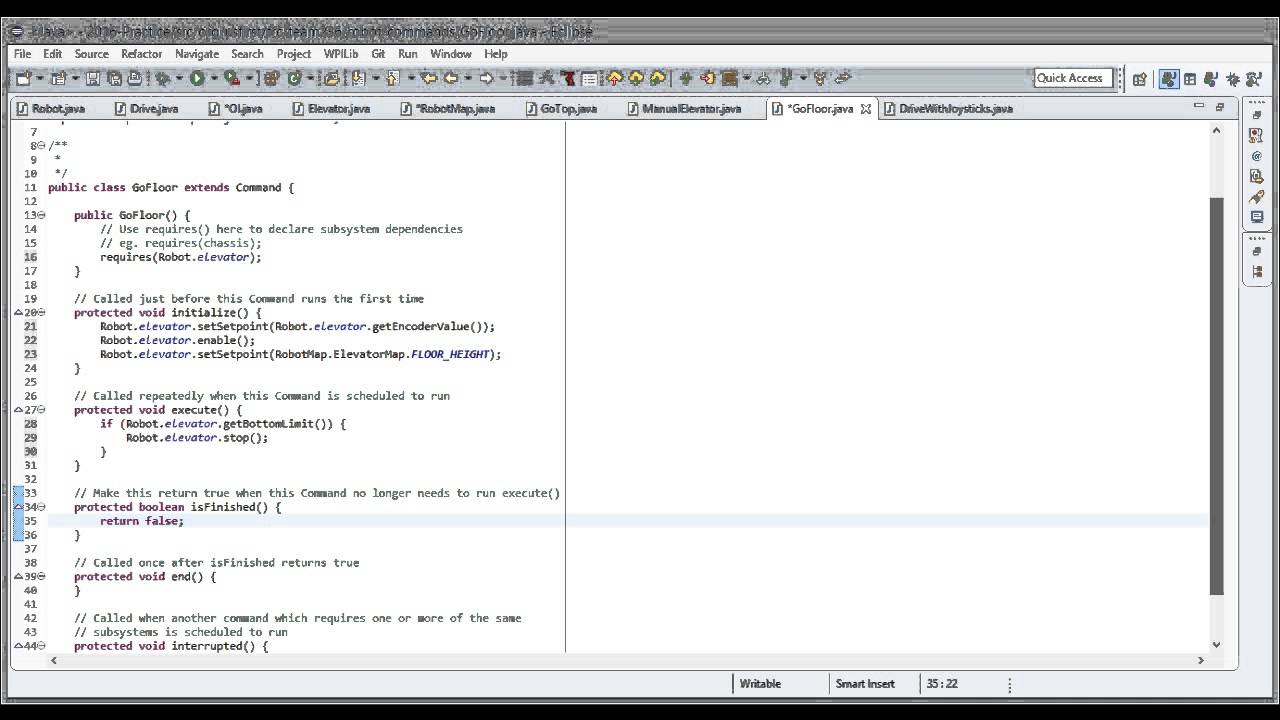
Task: Click the Restore icon atop the right side panel
Action: (1257, 116)
